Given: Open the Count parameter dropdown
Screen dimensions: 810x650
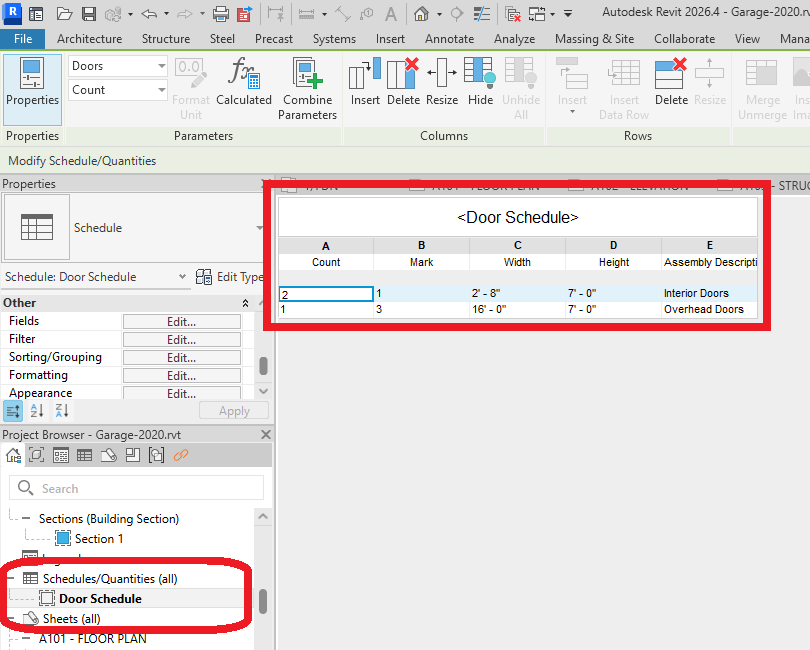Looking at the screenshot, I should click(x=118, y=90).
